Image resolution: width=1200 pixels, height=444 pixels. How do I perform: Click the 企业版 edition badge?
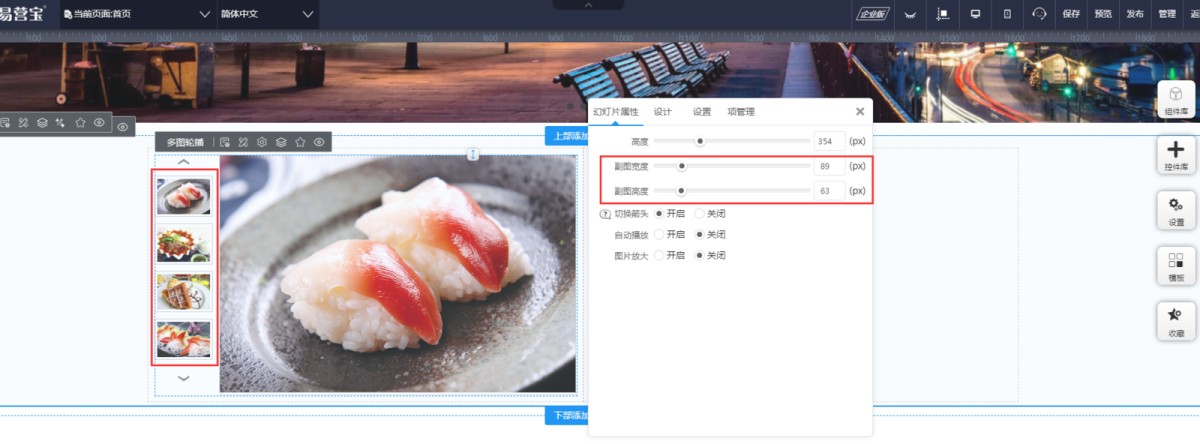873,14
